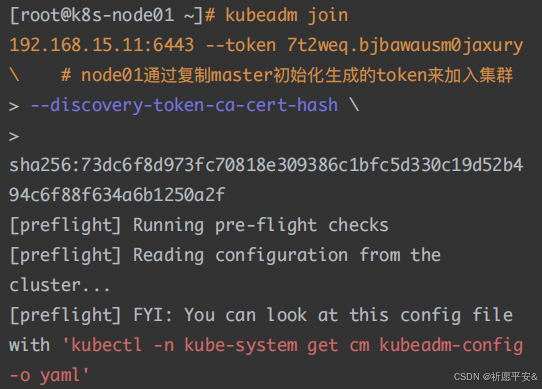The height and width of the screenshot is (389, 542).
Task: Click the -o yaml' text
Action: (x=49, y=375)
